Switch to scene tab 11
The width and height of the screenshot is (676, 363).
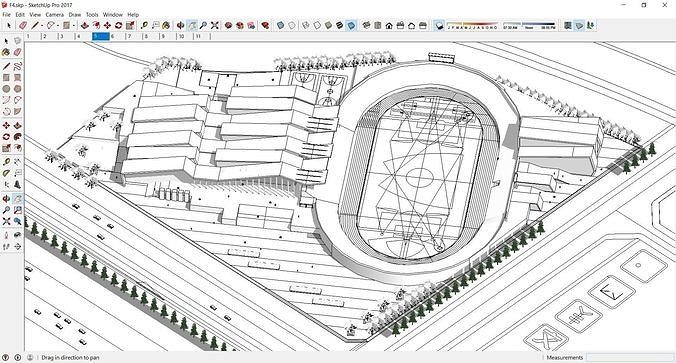202,36
